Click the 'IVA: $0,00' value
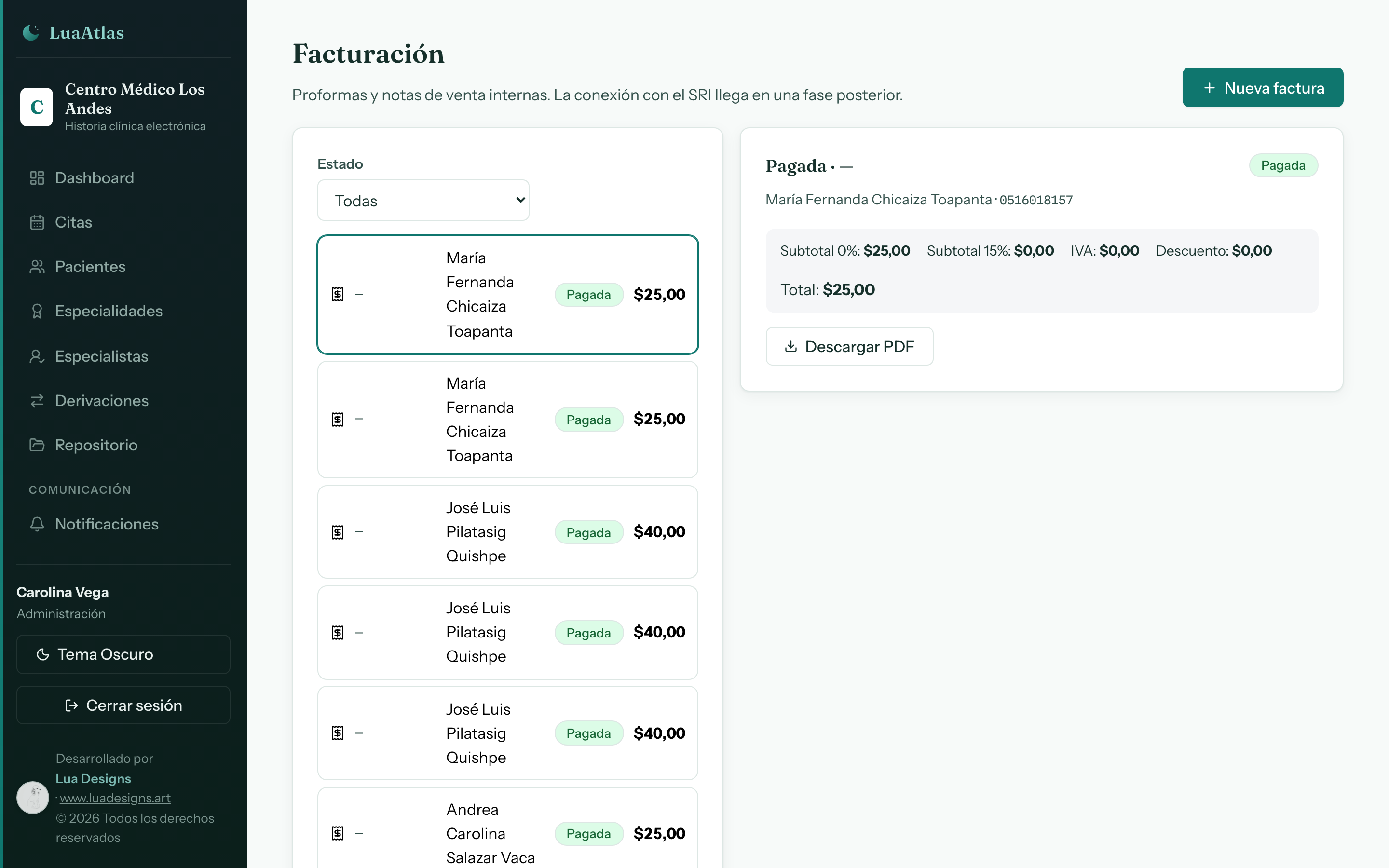 pos(1105,251)
